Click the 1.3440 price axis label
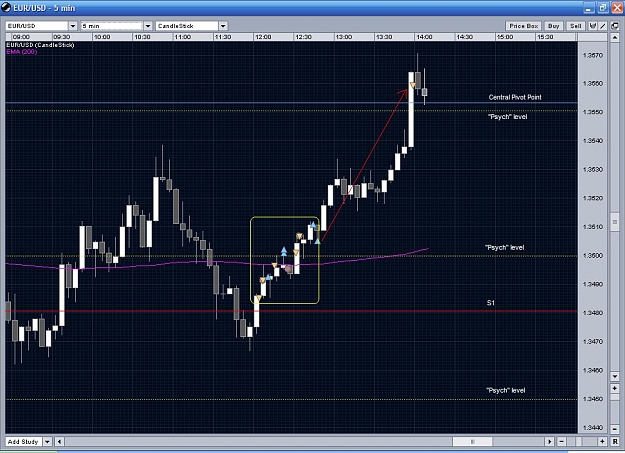Image resolution: width=625 pixels, height=453 pixels. [x=593, y=428]
